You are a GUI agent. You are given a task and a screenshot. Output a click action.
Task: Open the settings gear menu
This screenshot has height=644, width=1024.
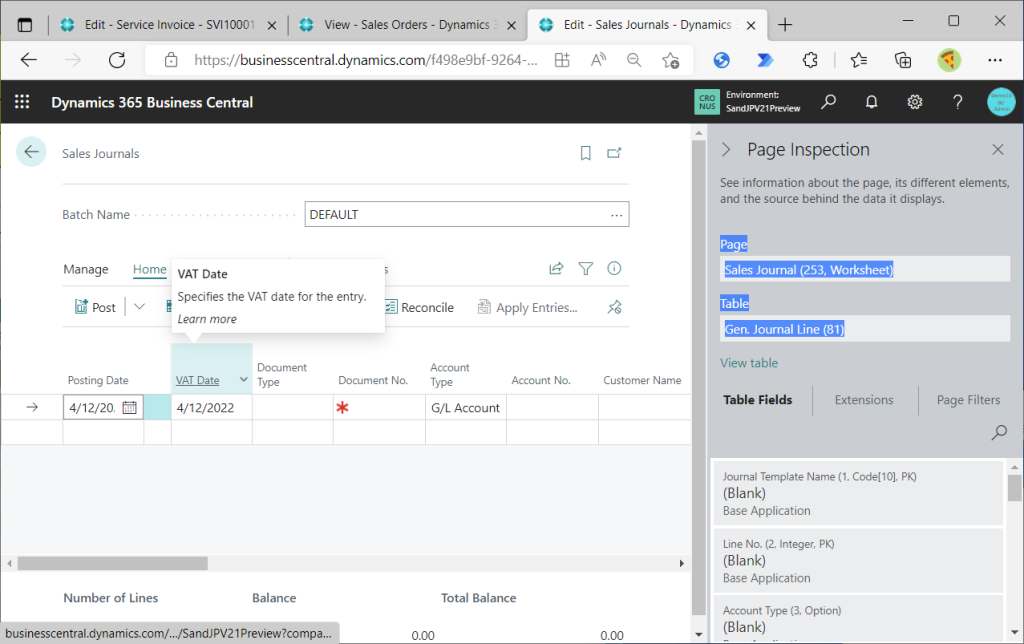pos(914,102)
